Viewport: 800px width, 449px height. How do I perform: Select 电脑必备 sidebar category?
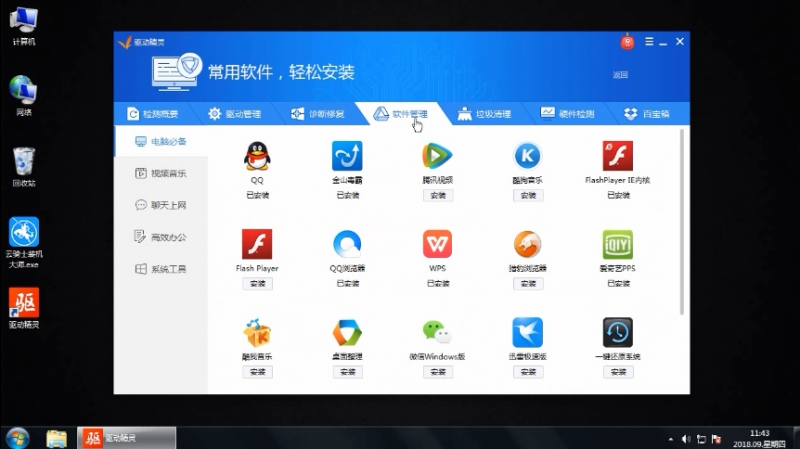[x=161, y=141]
